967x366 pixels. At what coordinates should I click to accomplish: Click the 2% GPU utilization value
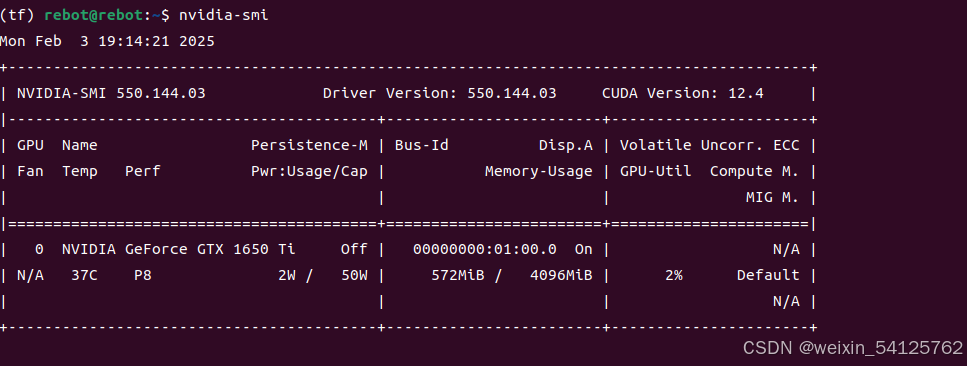click(x=673, y=275)
